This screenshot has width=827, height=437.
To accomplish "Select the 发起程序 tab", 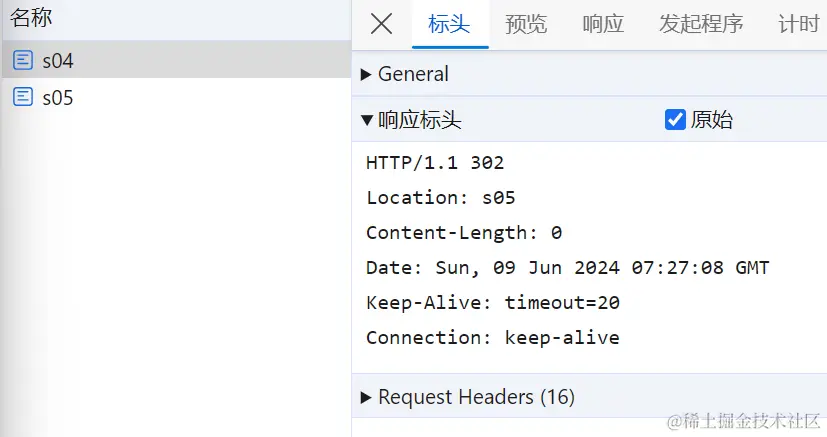I will coord(701,24).
